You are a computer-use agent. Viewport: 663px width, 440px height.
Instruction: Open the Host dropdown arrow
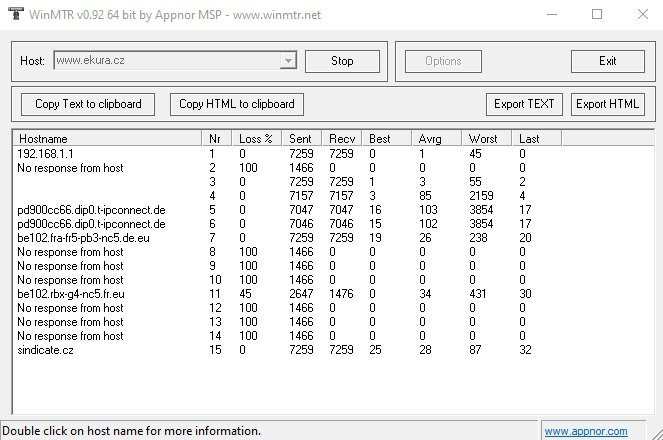coord(289,61)
